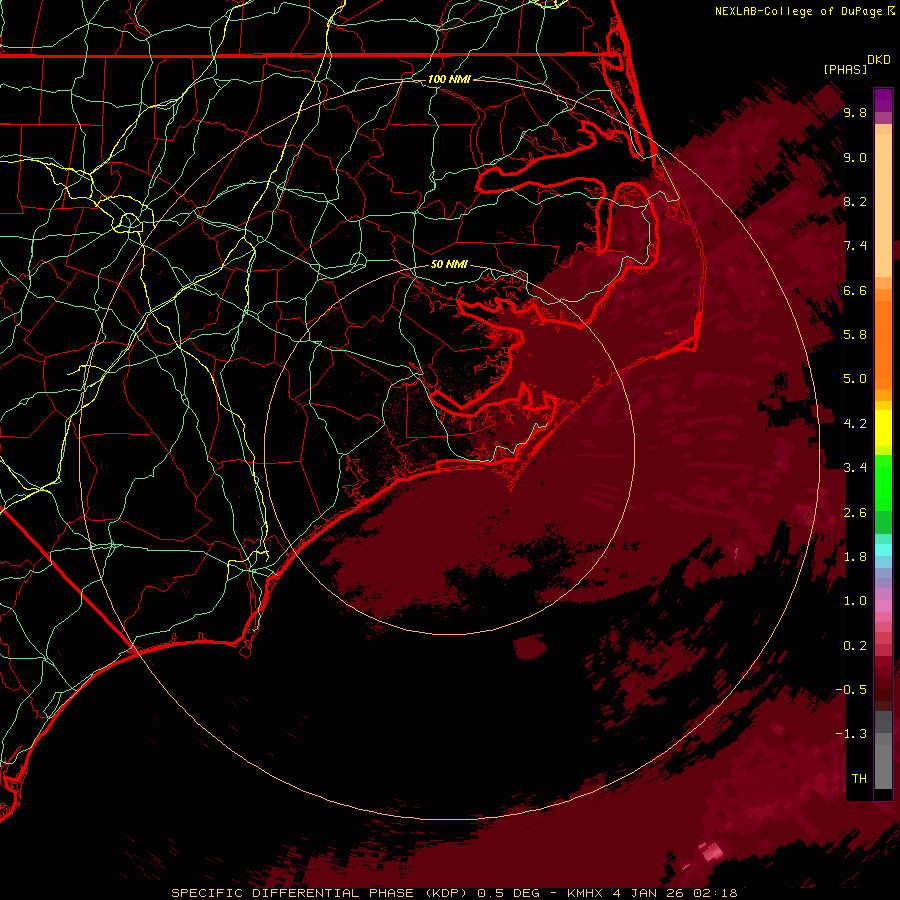Screen dimensions: 900x900
Task: Click the 5.0 legend value
Action: [855, 379]
